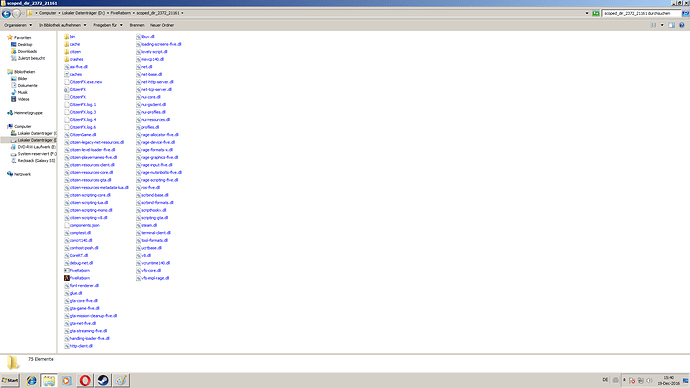Open the Windows Start button
The height and width of the screenshot is (388, 690).
[10, 380]
